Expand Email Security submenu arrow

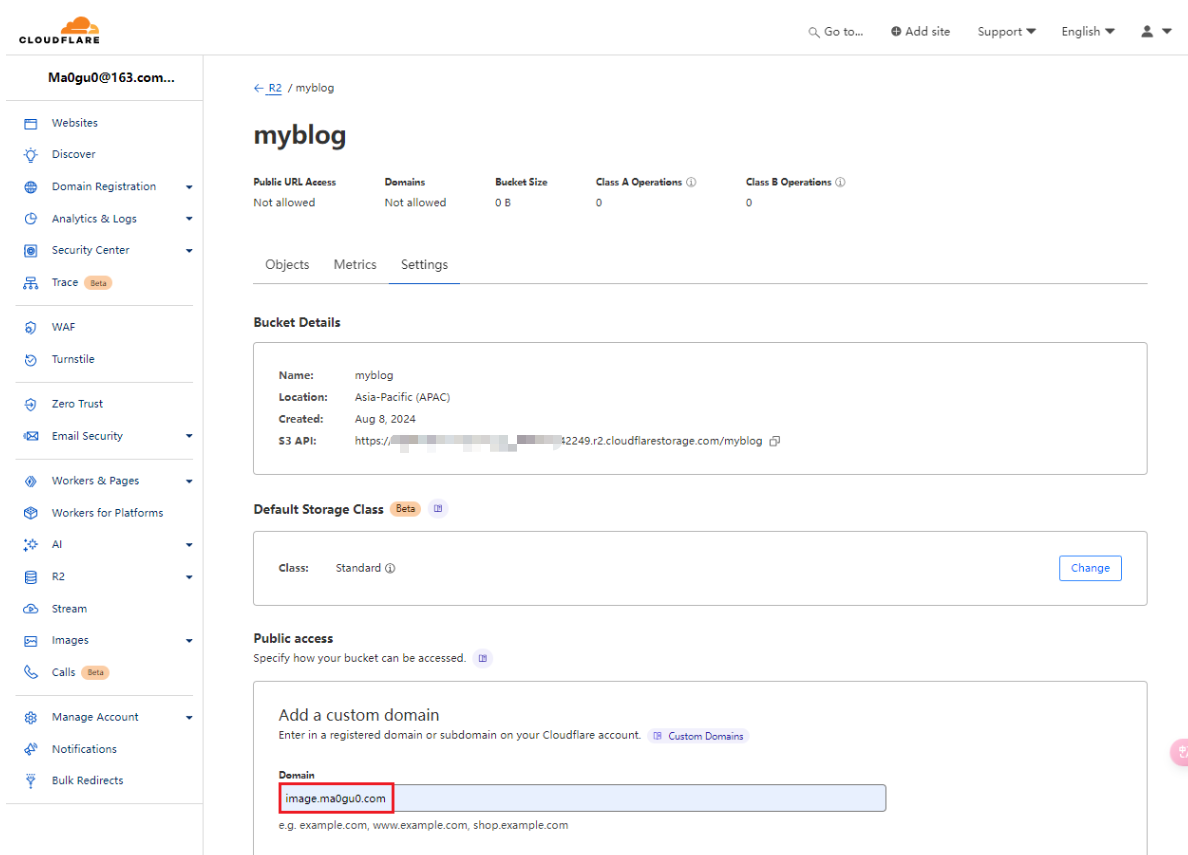point(189,436)
